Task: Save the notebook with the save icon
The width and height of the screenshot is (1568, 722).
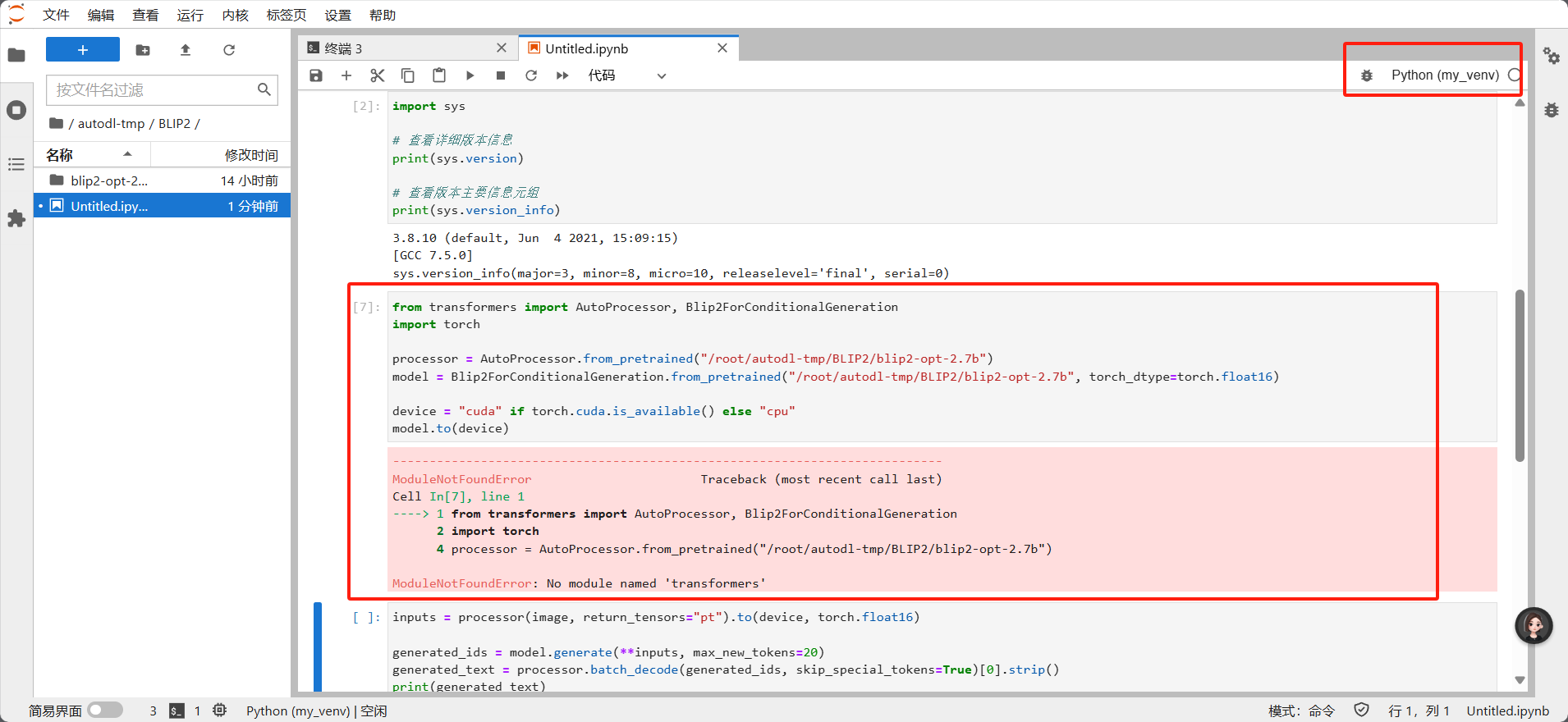Action: click(316, 75)
